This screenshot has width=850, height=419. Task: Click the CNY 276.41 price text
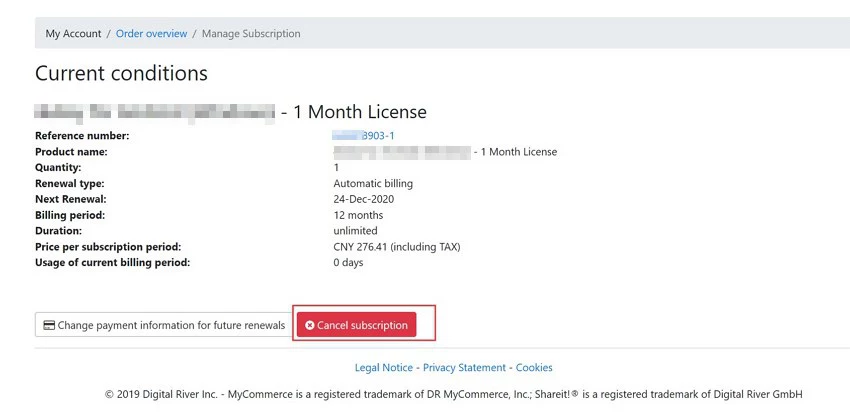pos(396,247)
